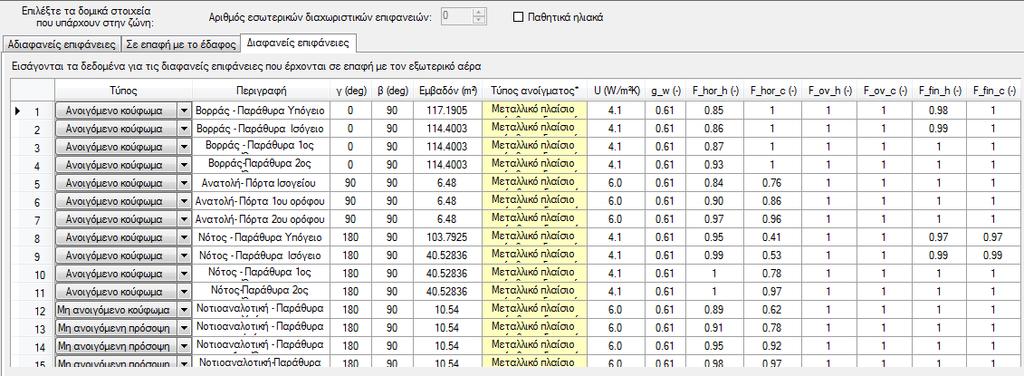
Task: Open Μη ανοιγόμενο κούφωμα dropdown row 12
Action: (x=184, y=309)
